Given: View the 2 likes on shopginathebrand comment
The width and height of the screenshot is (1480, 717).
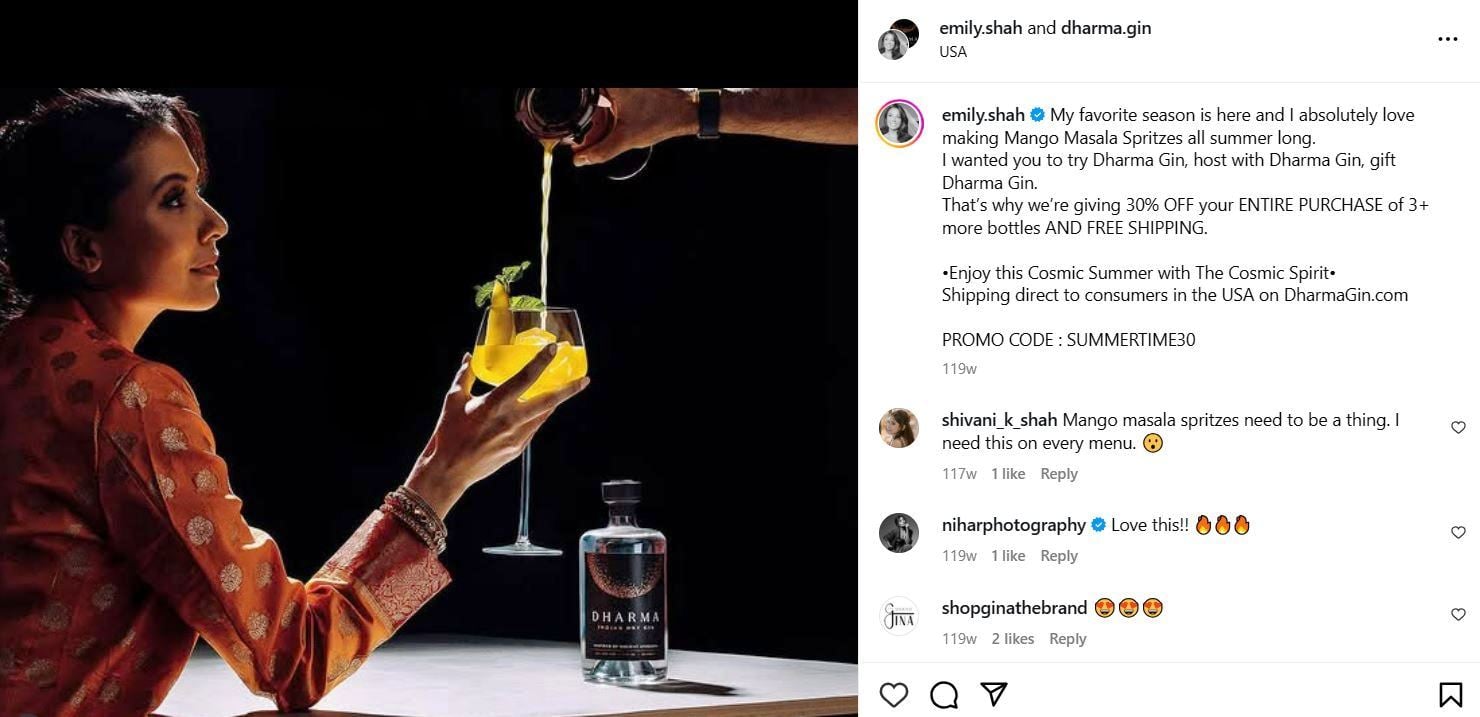Looking at the screenshot, I should 1012,639.
